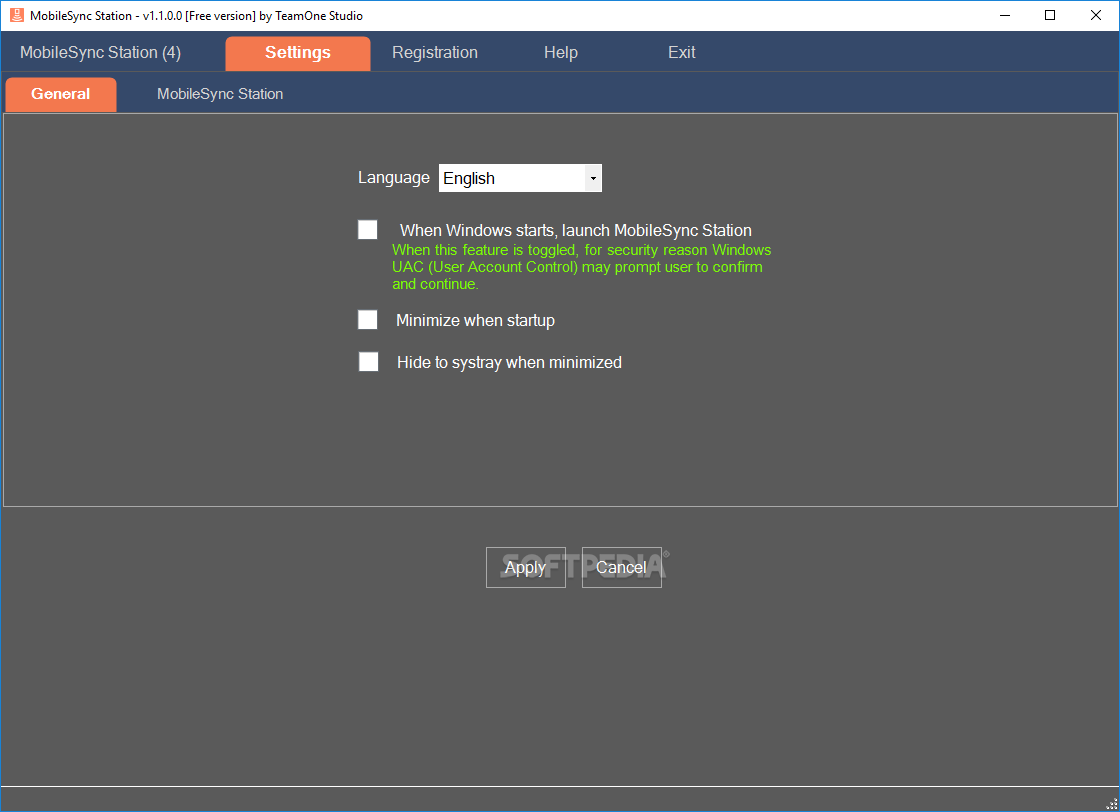This screenshot has width=1120, height=812.
Task: Select the Settings tab
Action: pyautogui.click(x=298, y=53)
